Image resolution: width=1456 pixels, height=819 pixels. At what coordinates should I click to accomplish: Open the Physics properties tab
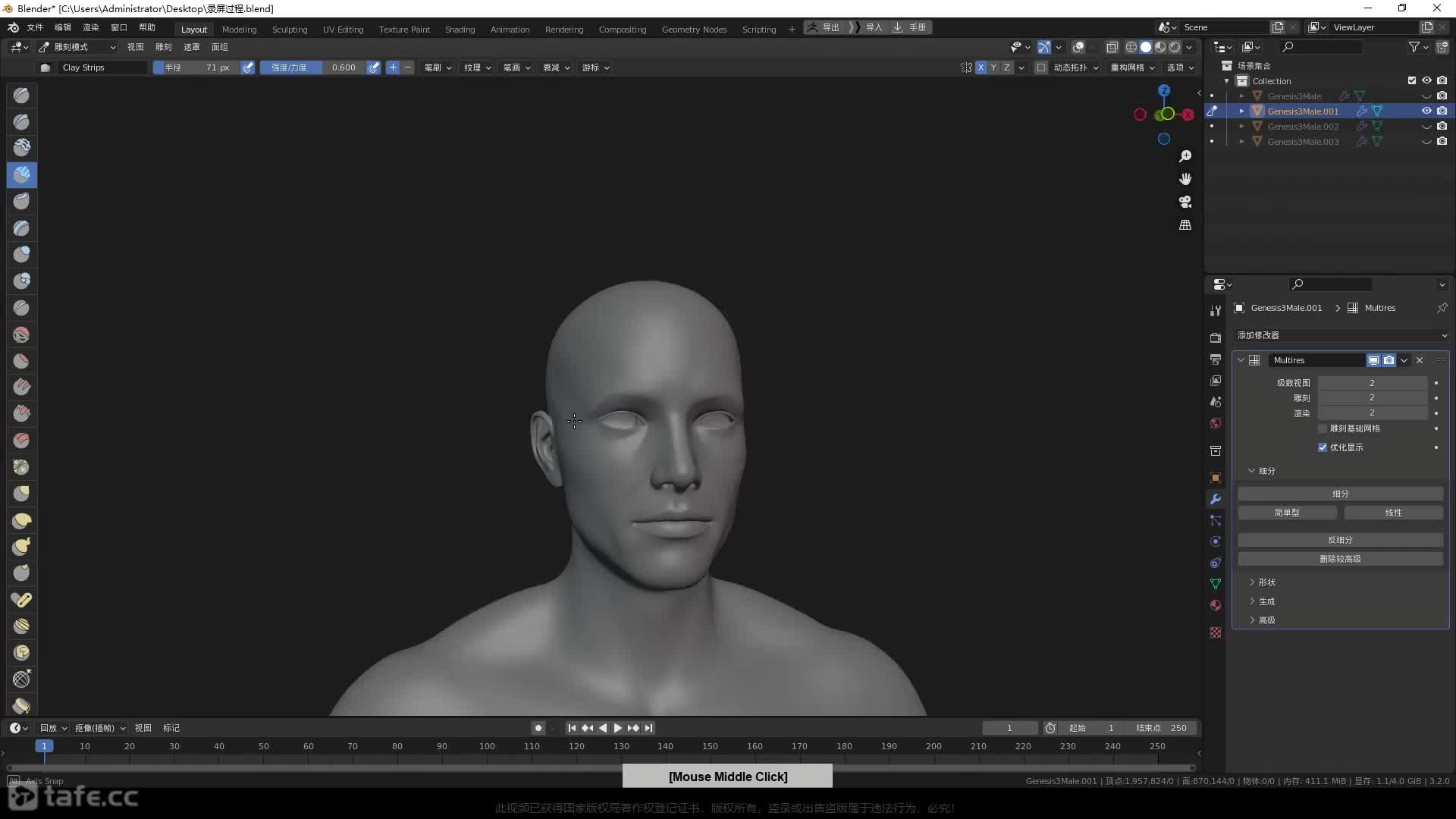click(x=1216, y=541)
